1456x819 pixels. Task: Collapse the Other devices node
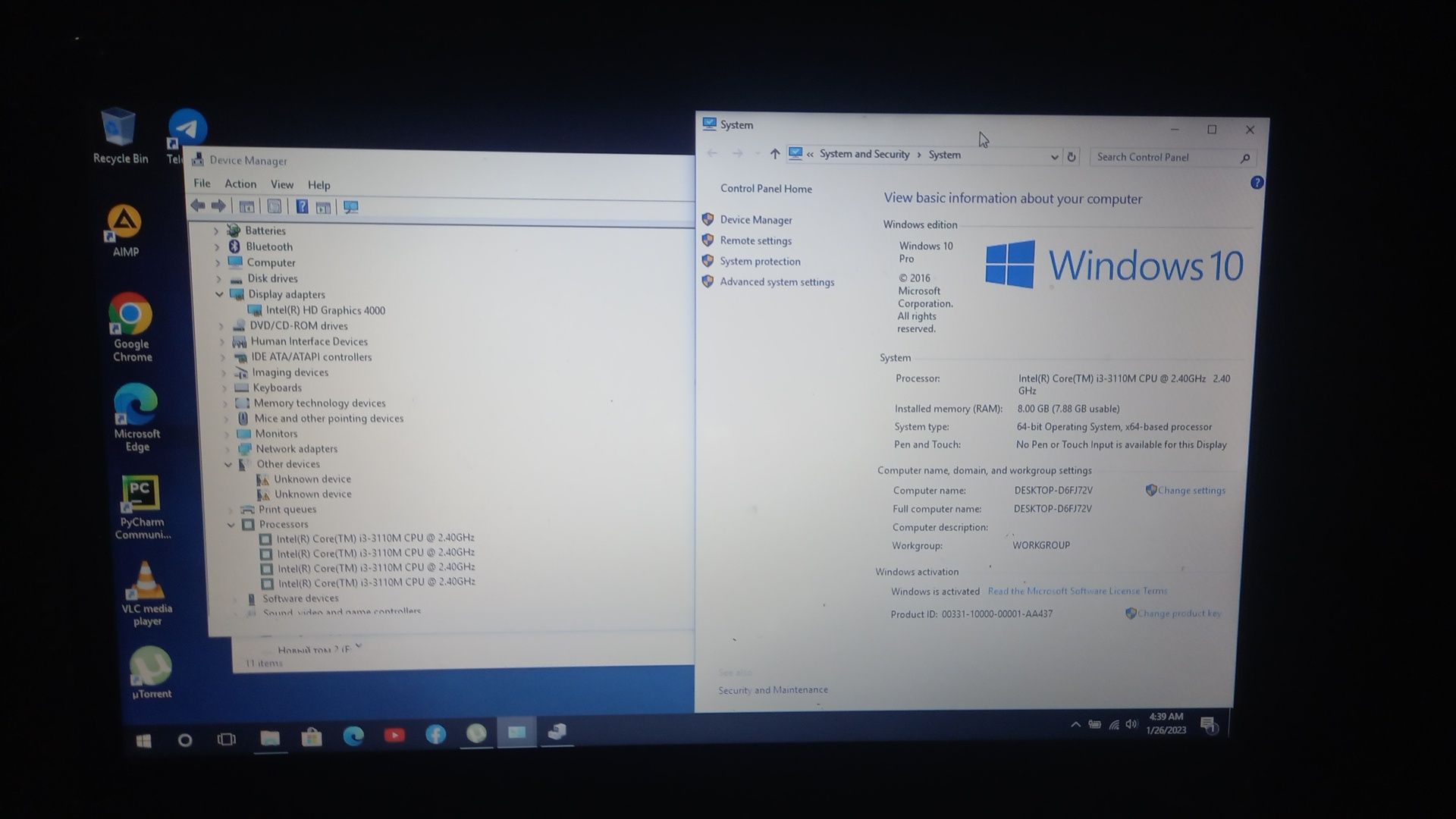pyautogui.click(x=228, y=464)
